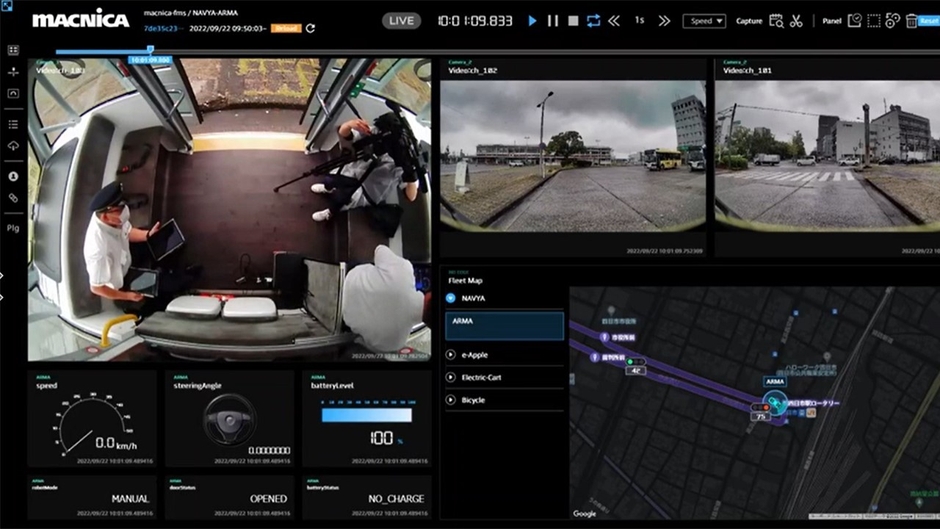Screen dimensions: 940x529
Task: Click the dashed-square panel selection icon
Action: (x=874, y=21)
